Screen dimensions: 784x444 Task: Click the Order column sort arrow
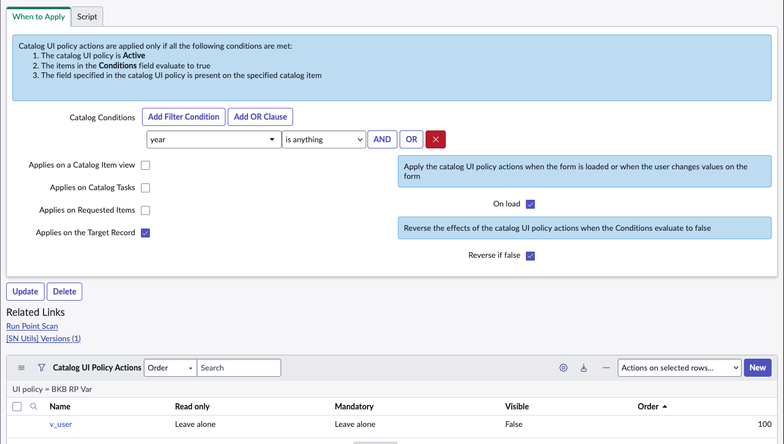click(665, 407)
